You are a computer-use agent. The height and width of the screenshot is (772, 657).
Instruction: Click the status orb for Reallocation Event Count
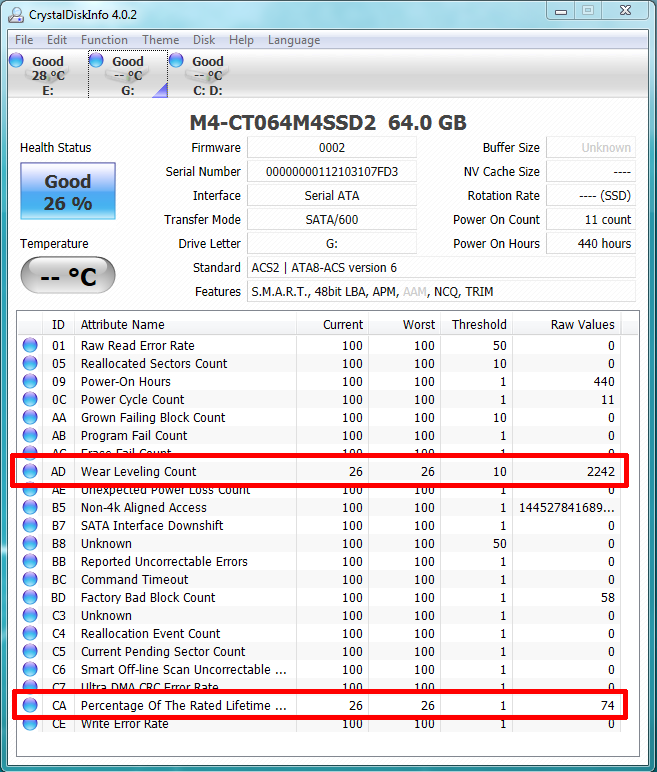pos(30,633)
